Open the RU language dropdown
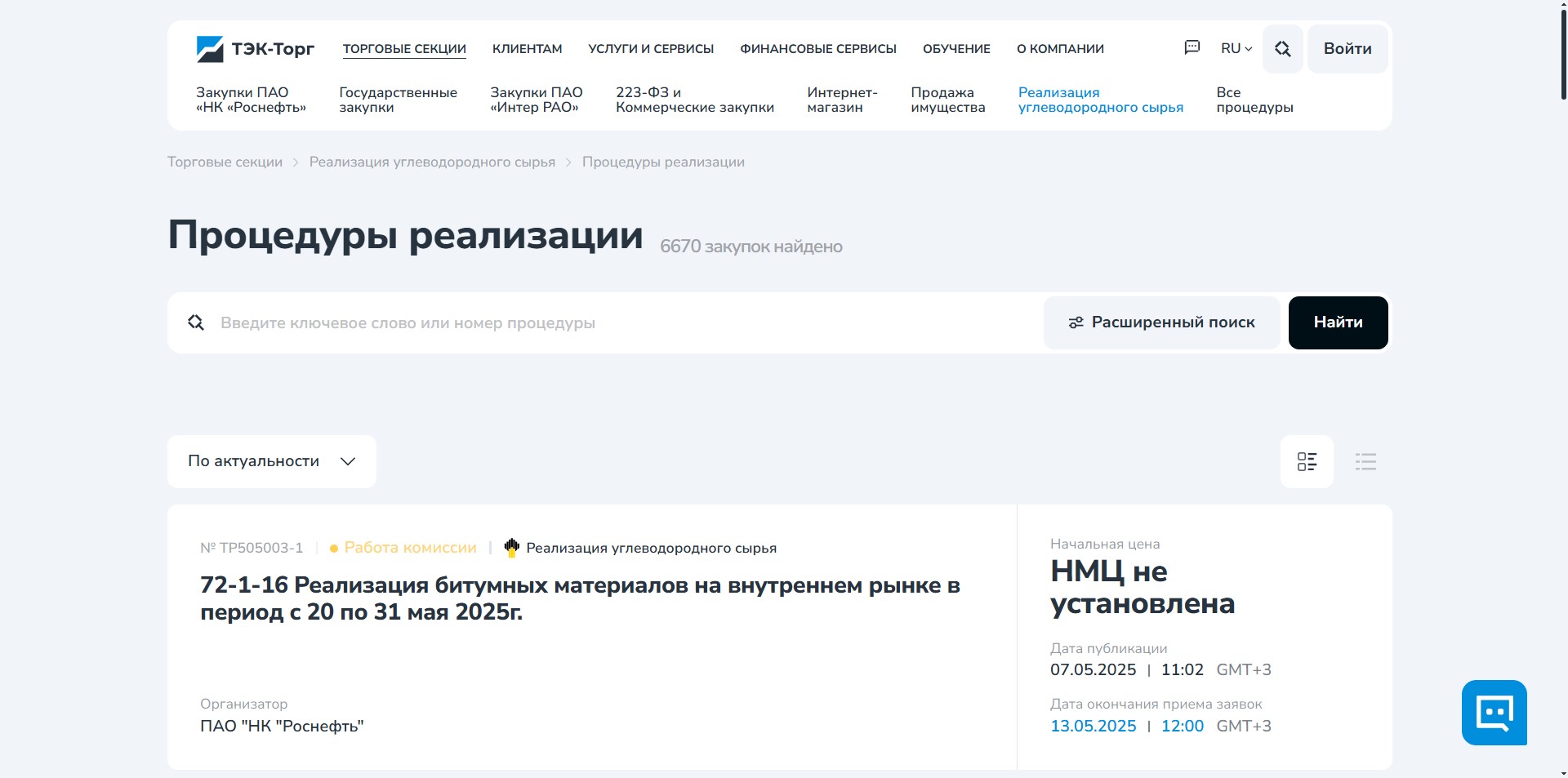Screen dimensions: 1568x778 pos(1236,49)
